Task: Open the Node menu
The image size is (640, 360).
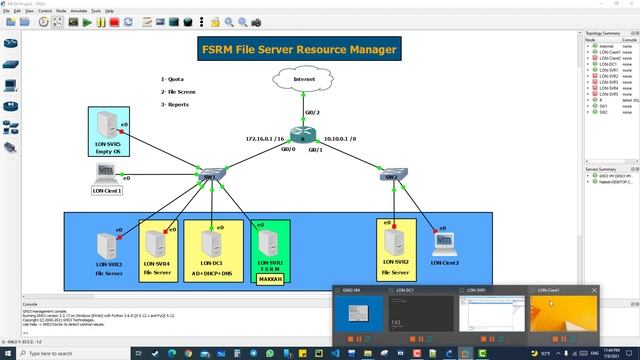Action: (x=61, y=11)
